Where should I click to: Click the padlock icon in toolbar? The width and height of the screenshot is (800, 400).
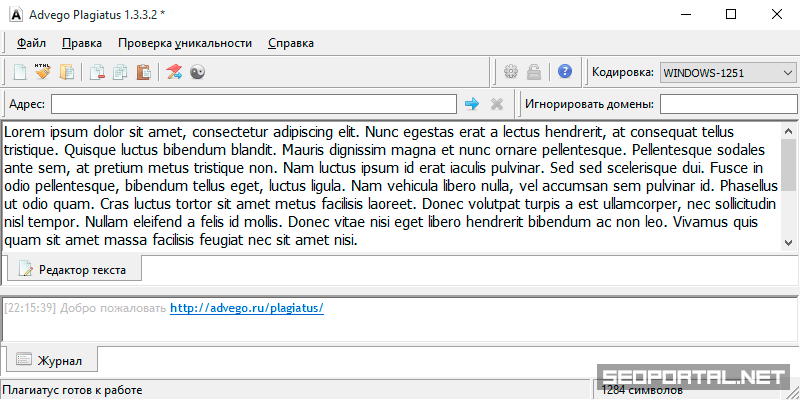tap(534, 72)
